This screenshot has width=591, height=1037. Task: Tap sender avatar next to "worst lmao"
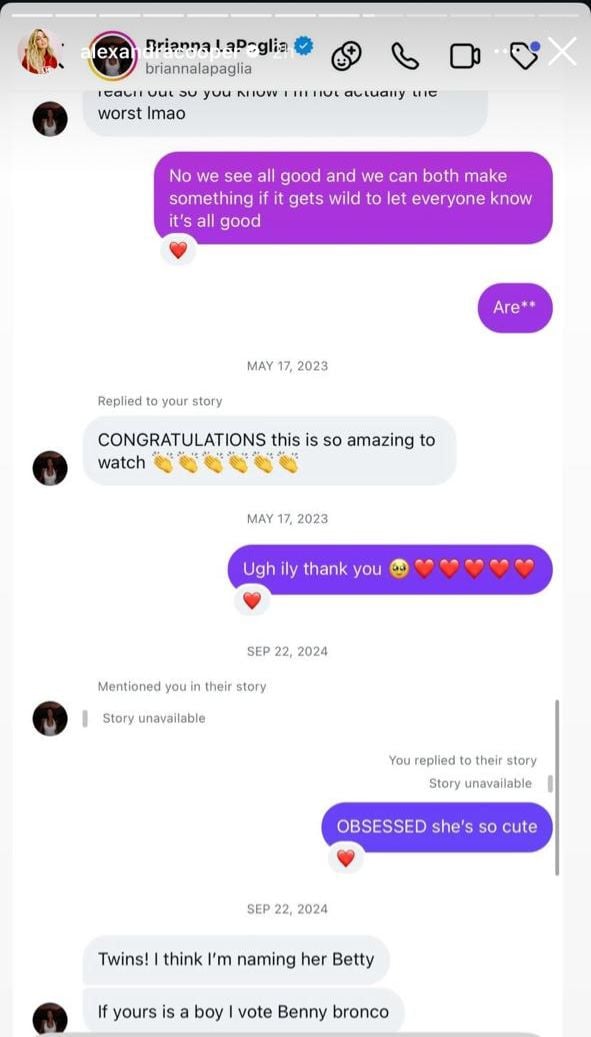50,120
